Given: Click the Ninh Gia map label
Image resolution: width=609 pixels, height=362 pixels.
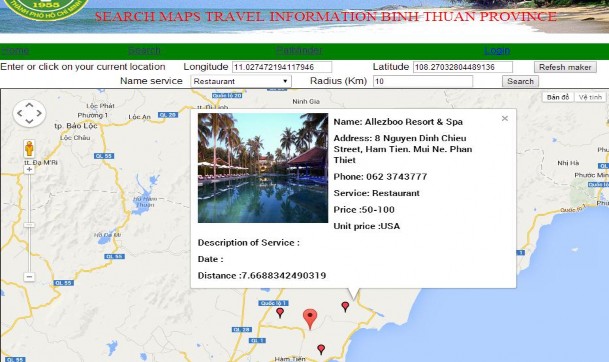Looking at the screenshot, I should [x=306, y=101].
